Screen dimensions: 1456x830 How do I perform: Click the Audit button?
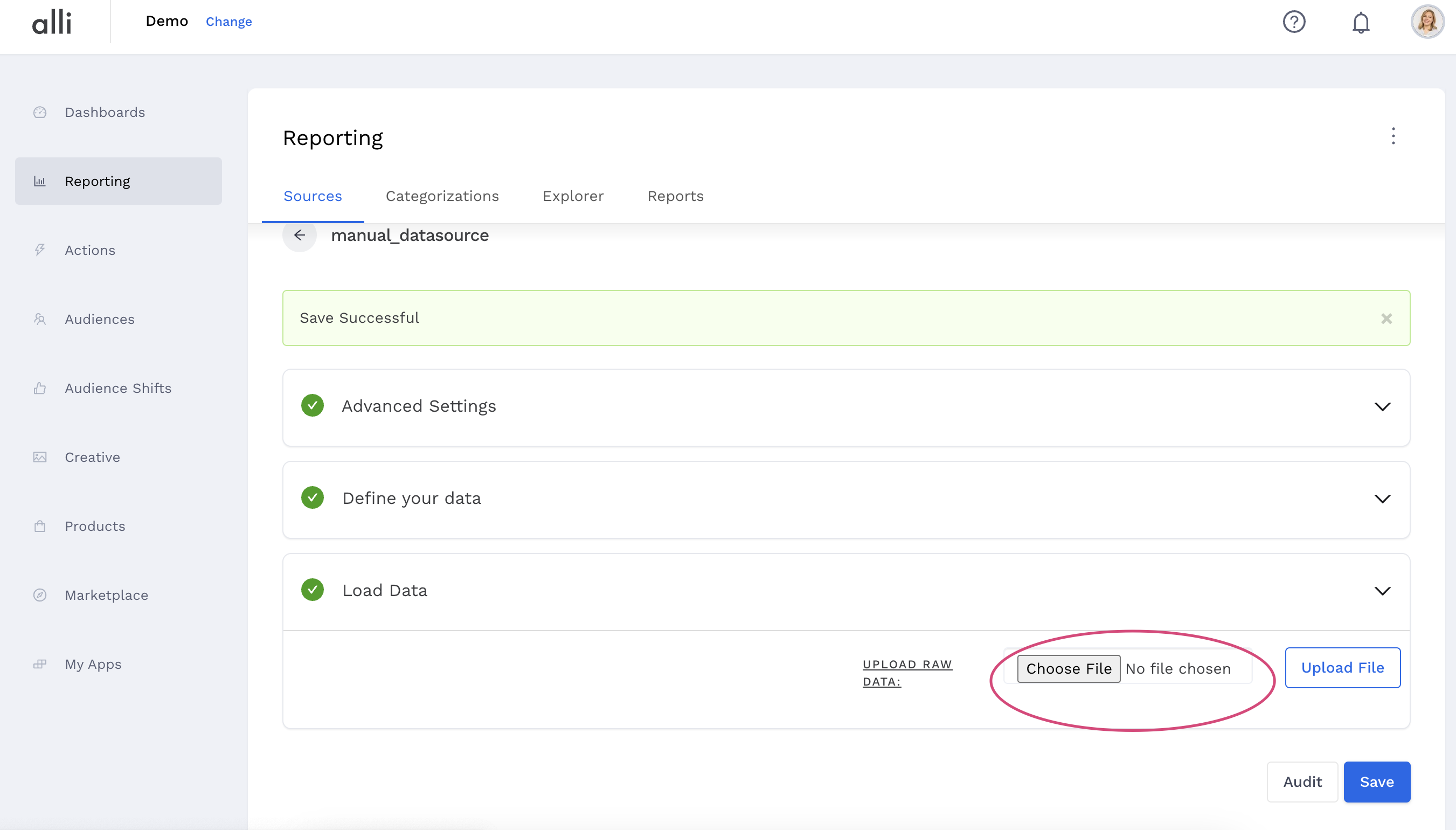click(x=1302, y=782)
